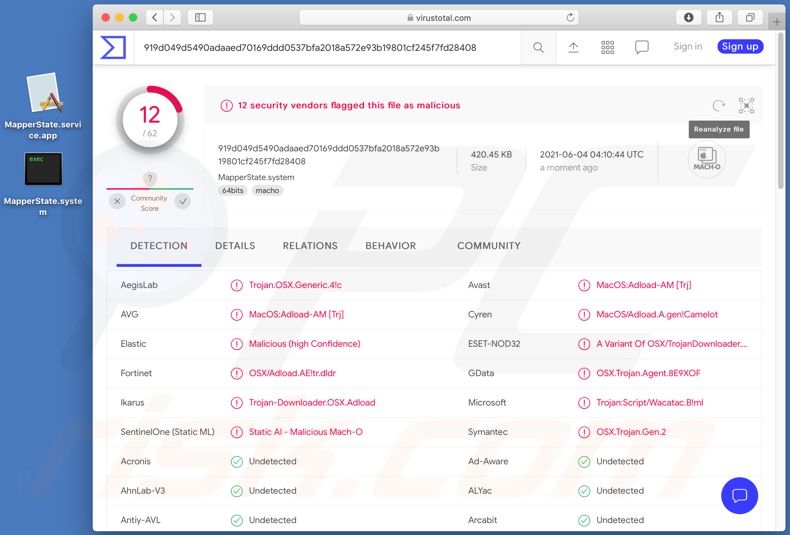Show Safari downloads
Screen dimensions: 790x535
pos(688,18)
